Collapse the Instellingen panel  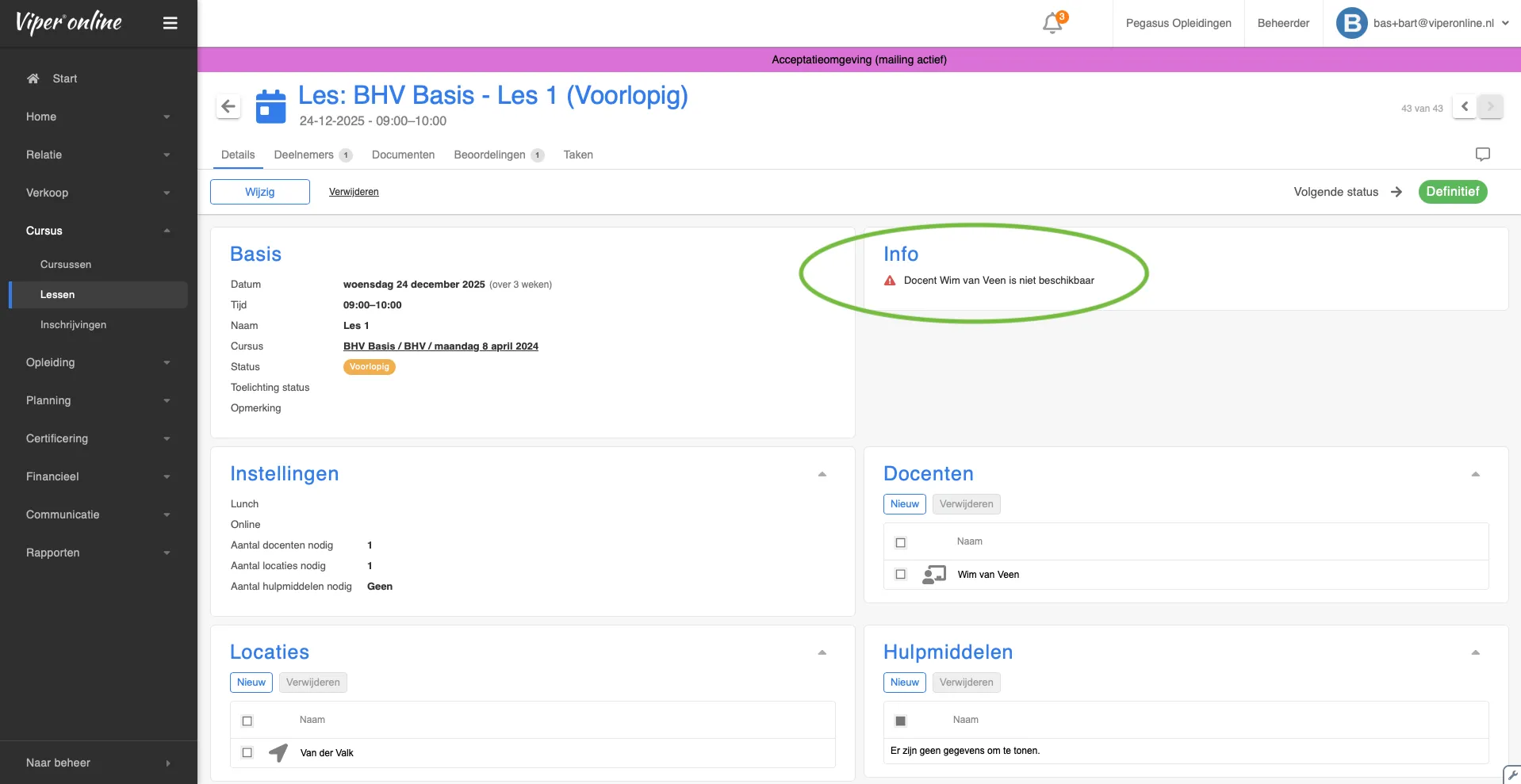[822, 473]
